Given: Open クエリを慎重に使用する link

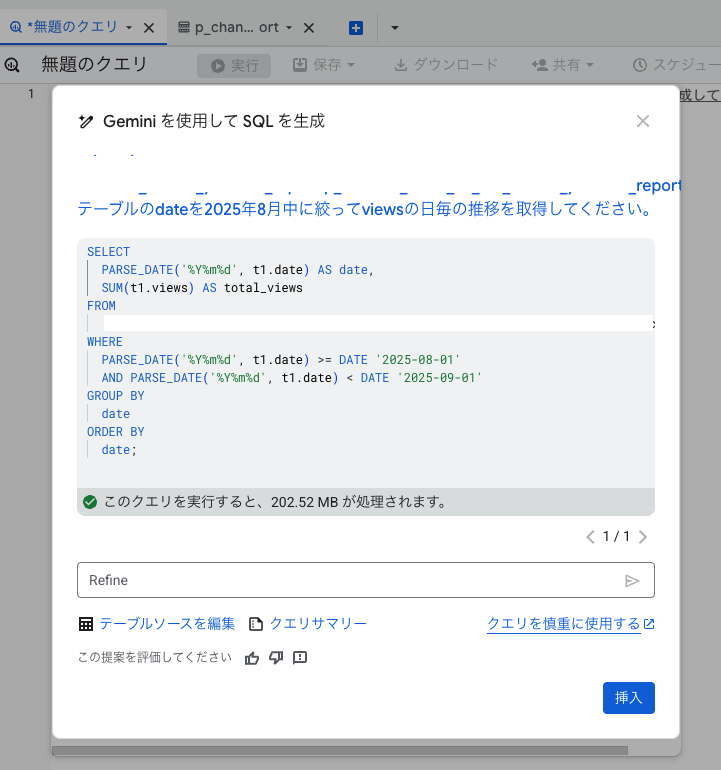Looking at the screenshot, I should pos(564,624).
